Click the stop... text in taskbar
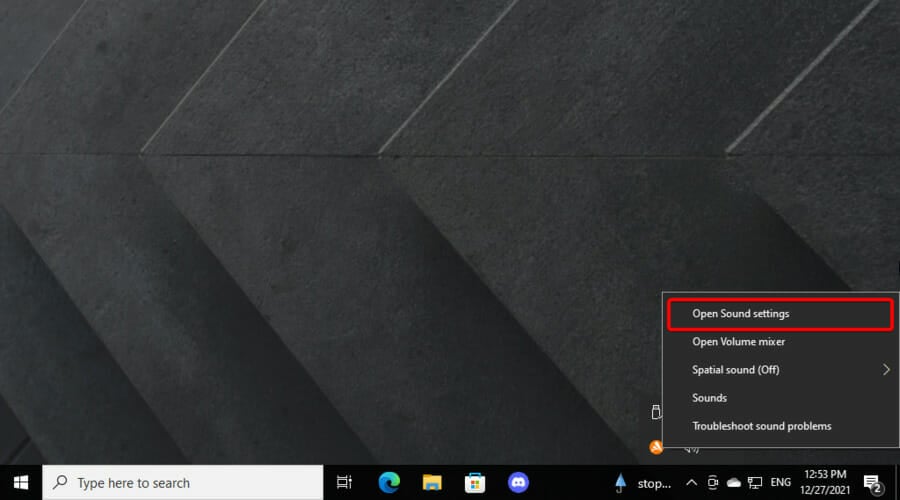900x500 pixels. [x=654, y=484]
